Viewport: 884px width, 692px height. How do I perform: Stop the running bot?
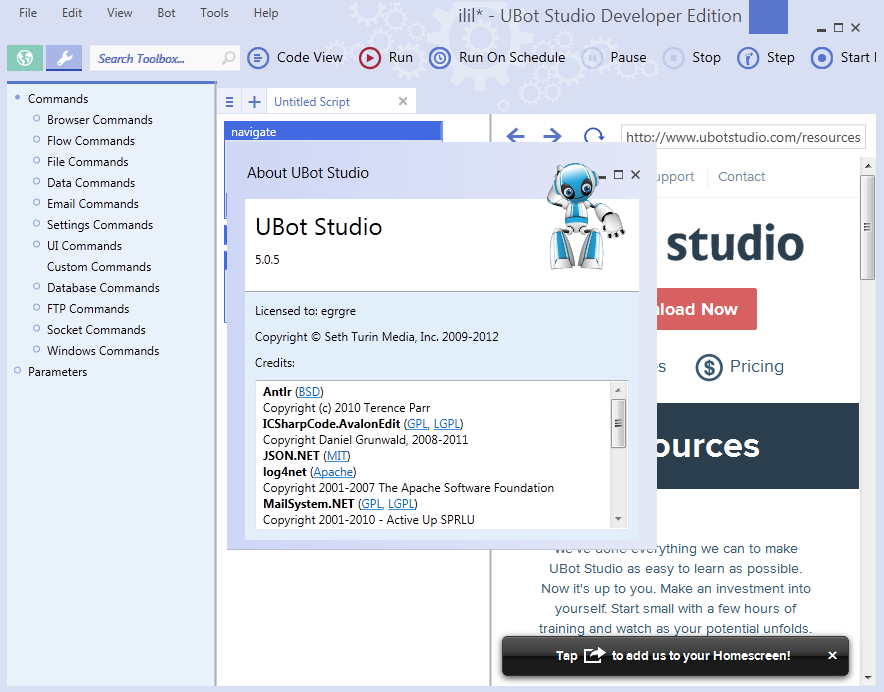pyautogui.click(x=691, y=57)
